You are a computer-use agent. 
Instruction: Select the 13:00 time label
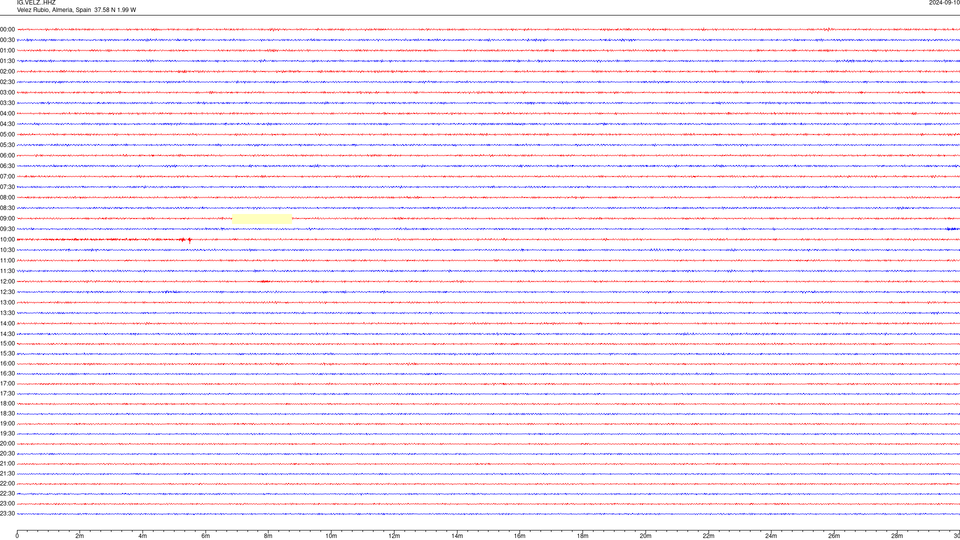point(7,302)
